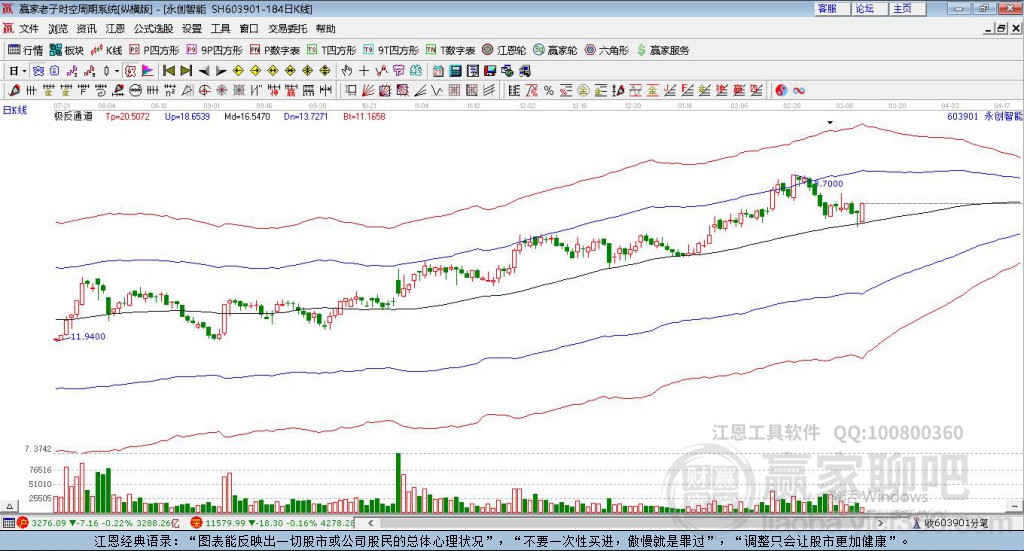The width and height of the screenshot is (1024, 551).
Task: Select the hand pan tool
Action: coord(347,71)
